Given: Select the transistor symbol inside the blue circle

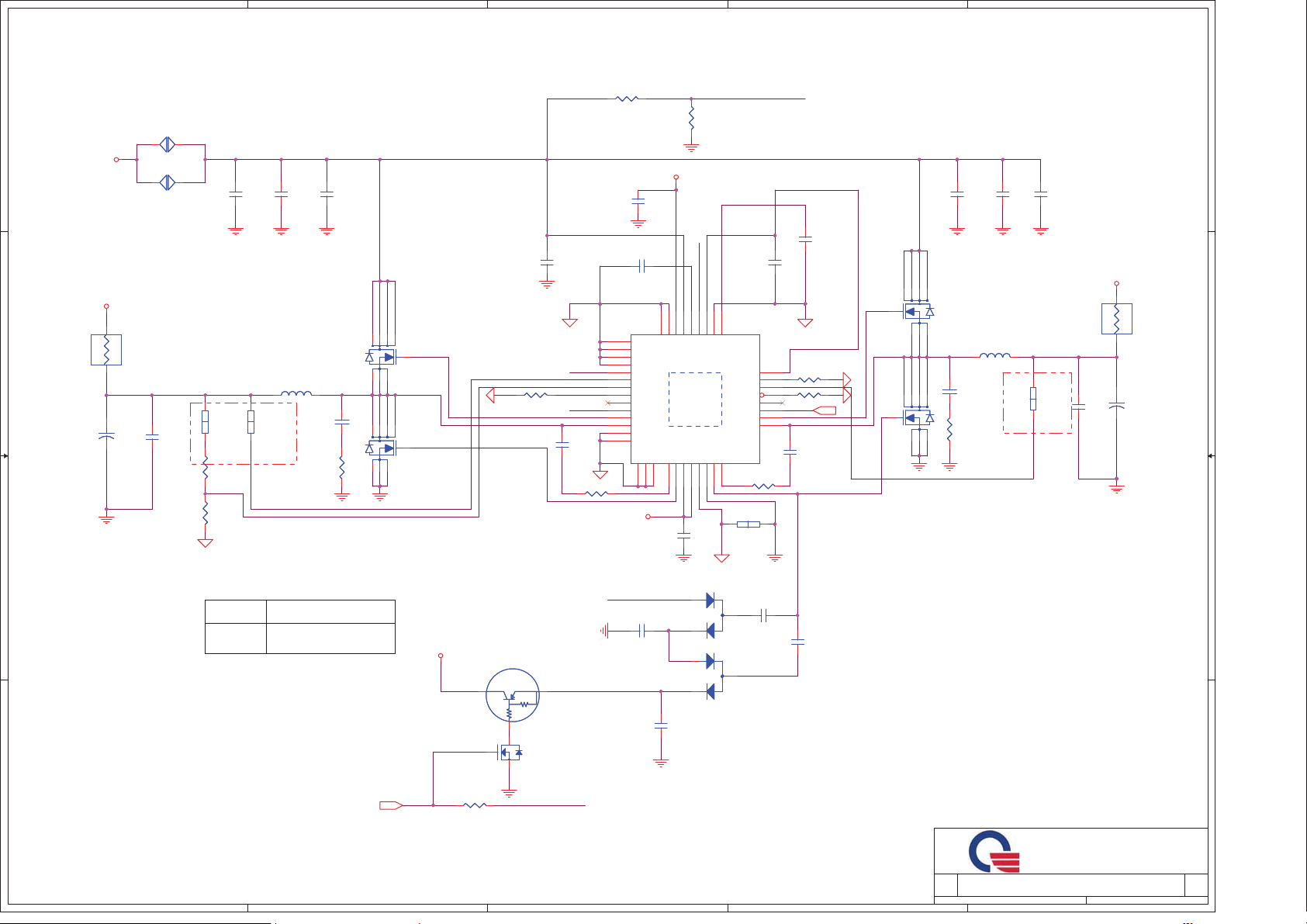Looking at the screenshot, I should [513, 695].
